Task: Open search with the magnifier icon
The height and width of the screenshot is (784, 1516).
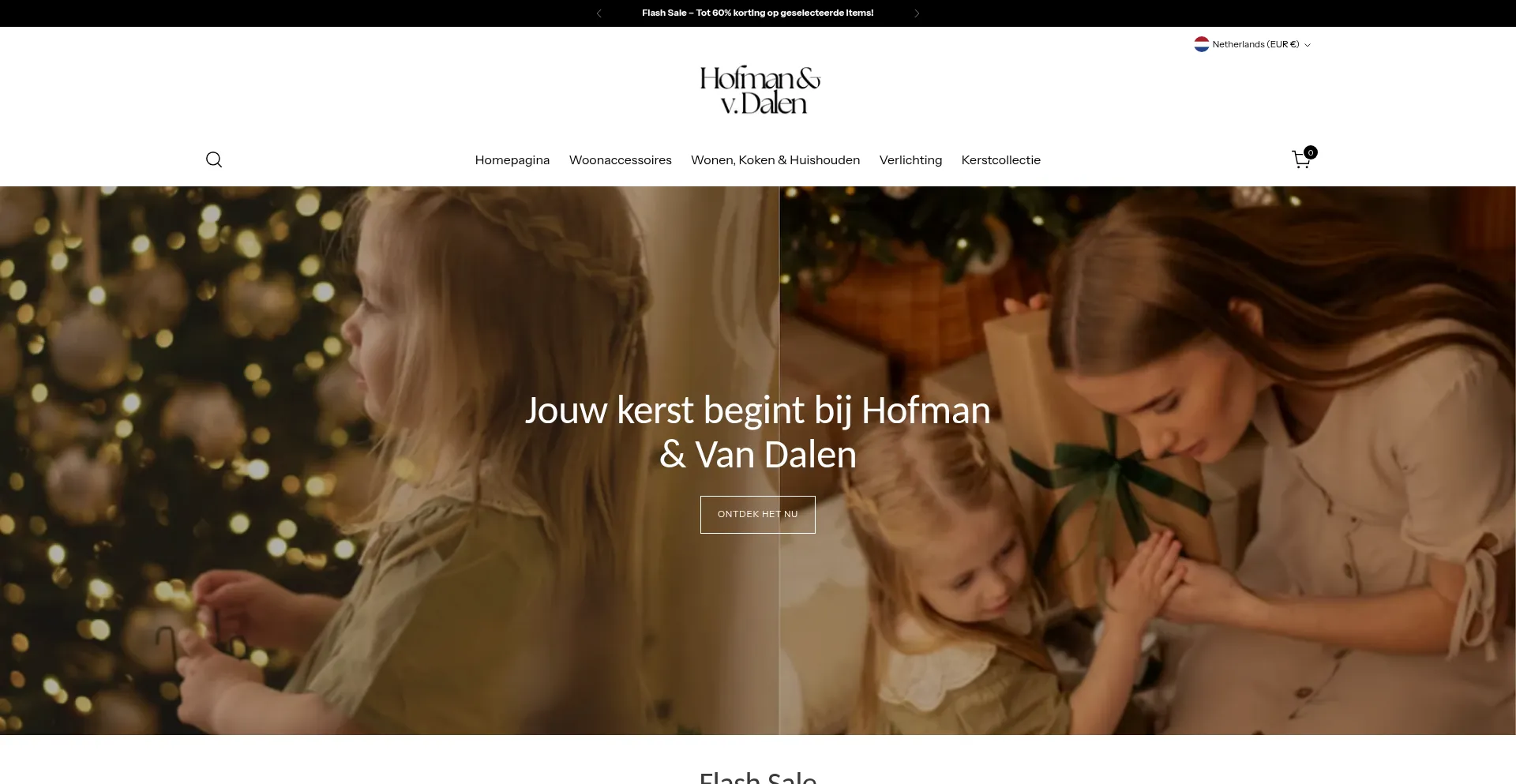Action: click(214, 160)
